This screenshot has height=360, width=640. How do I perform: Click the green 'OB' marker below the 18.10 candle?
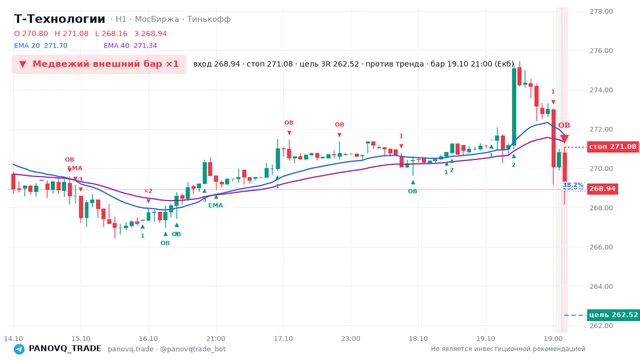click(413, 191)
